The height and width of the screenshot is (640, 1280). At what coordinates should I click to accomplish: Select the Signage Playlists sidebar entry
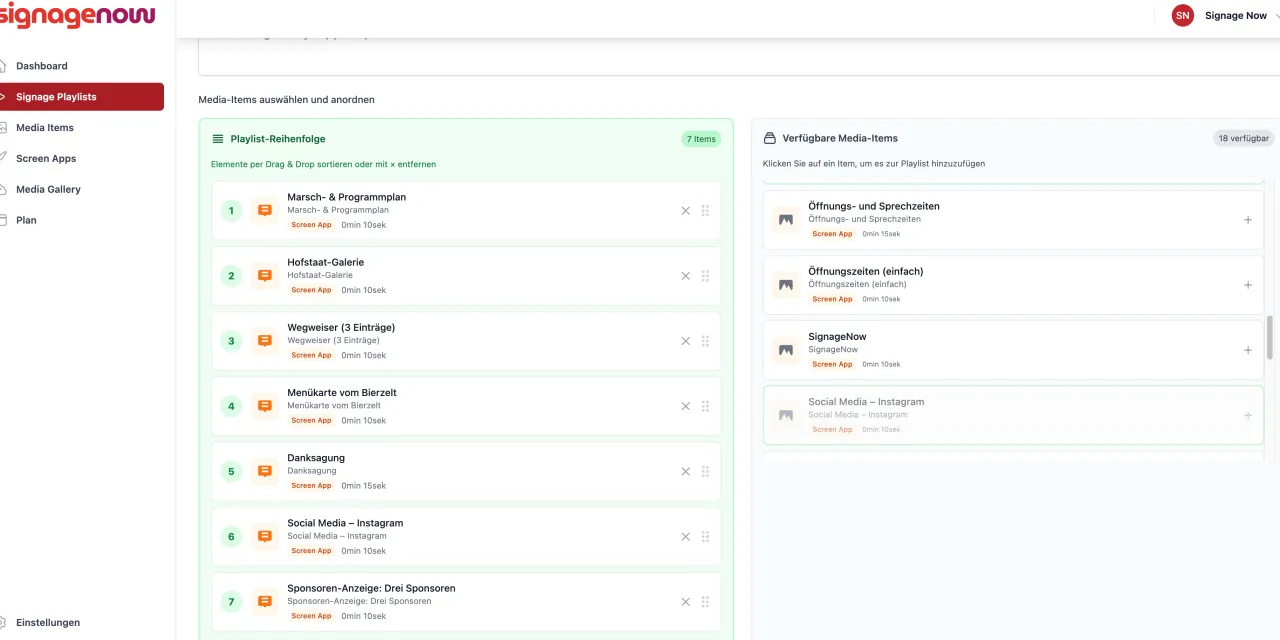point(82,97)
